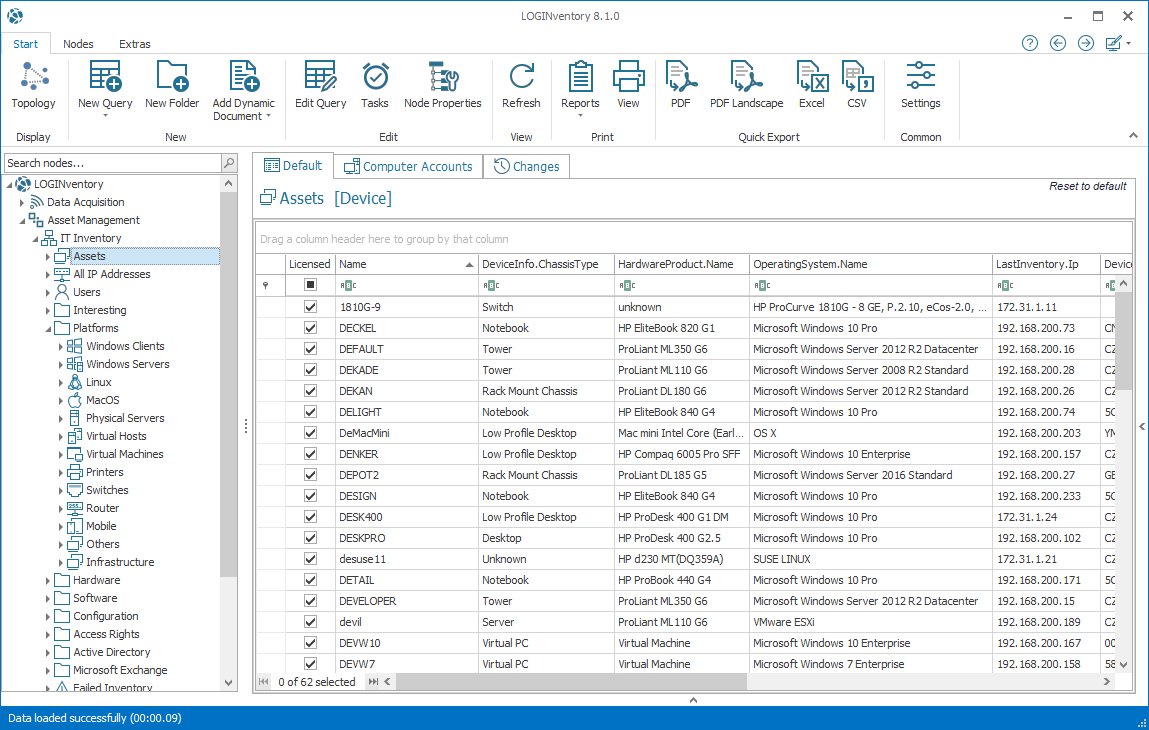
Task: Sort by the Name column header
Action: [x=406, y=264]
